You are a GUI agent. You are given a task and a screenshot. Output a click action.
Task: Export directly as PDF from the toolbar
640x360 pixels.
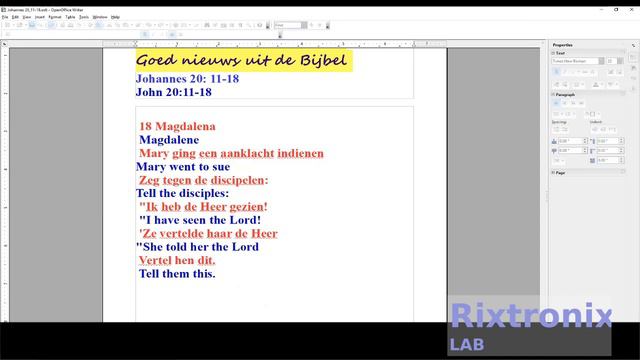point(62,25)
